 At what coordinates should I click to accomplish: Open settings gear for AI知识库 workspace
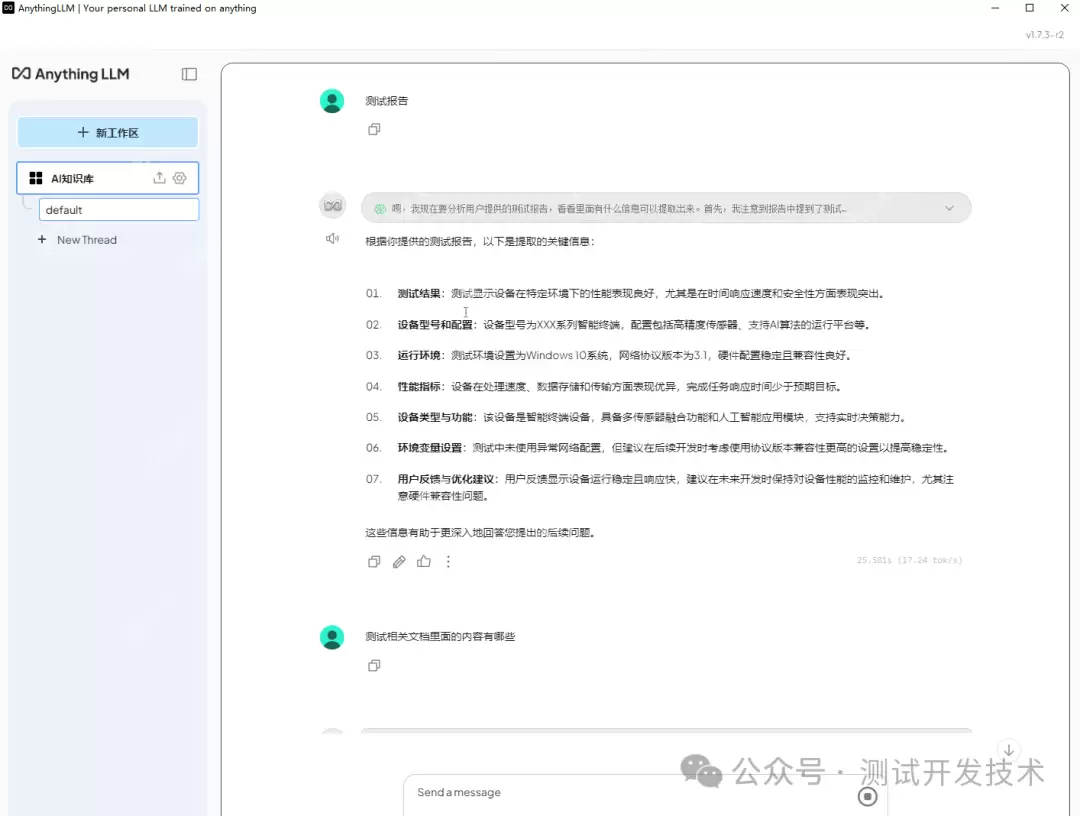pyautogui.click(x=180, y=178)
